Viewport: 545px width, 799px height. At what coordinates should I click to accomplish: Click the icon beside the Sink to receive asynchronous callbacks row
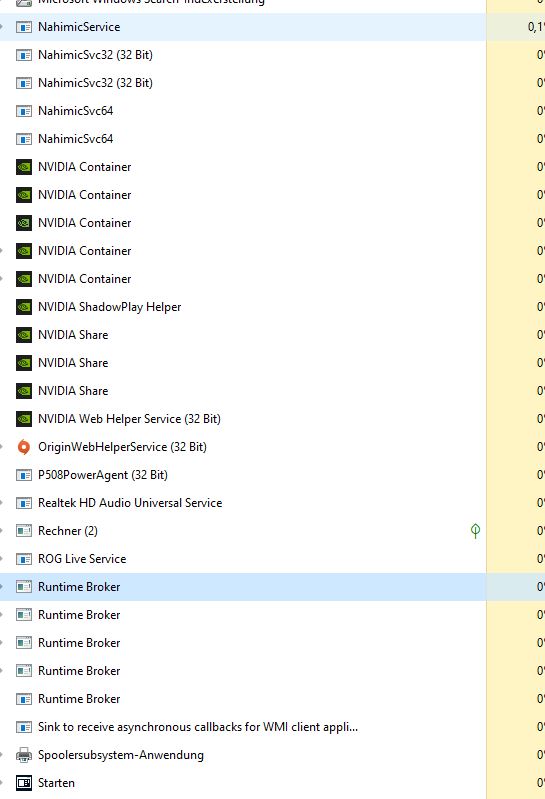click(23, 727)
